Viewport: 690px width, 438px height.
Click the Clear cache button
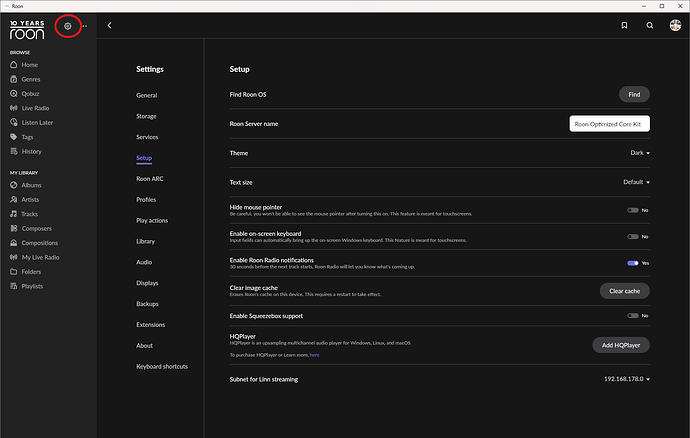(624, 291)
